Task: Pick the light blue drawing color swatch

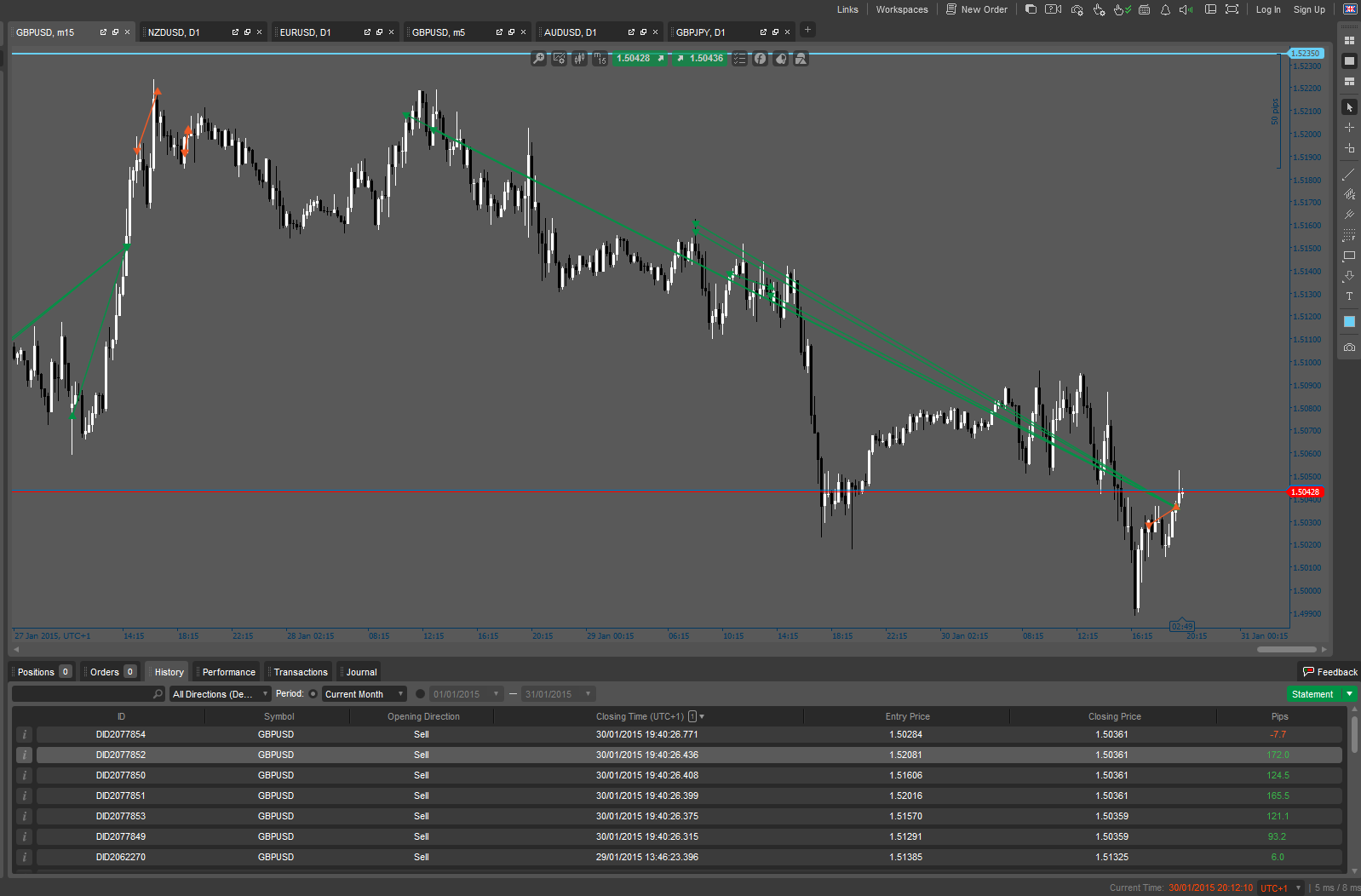Action: [x=1349, y=322]
